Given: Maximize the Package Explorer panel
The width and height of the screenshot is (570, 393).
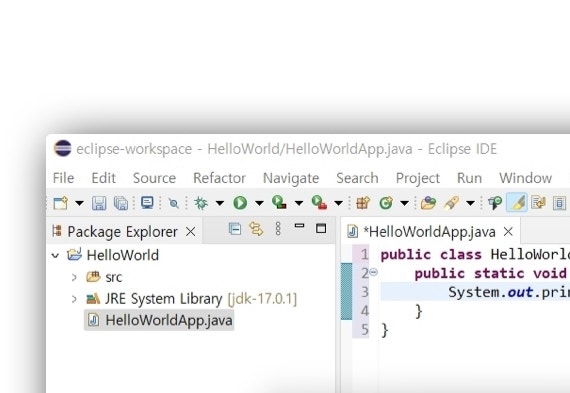Looking at the screenshot, I should click(x=321, y=228).
